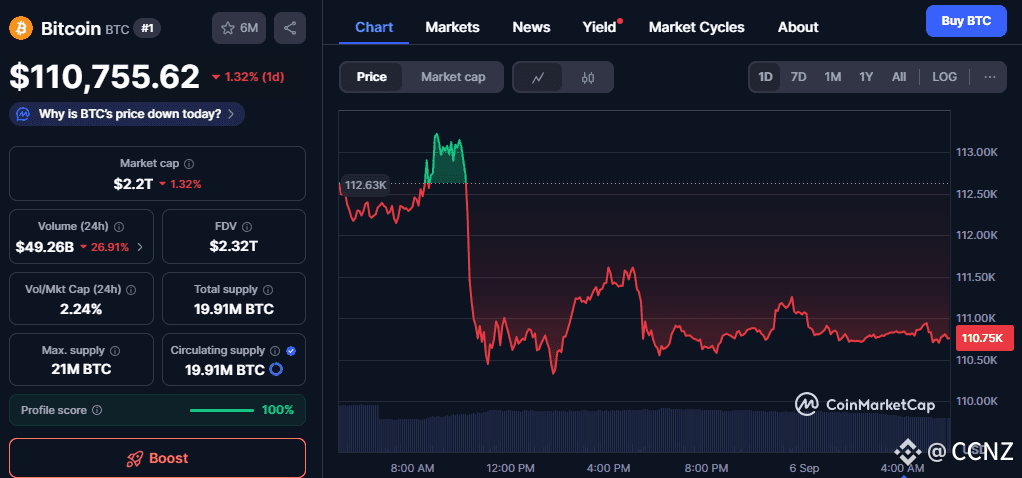Image resolution: width=1022 pixels, height=478 pixels.
Task: Open the Markets tab
Action: pyautogui.click(x=452, y=27)
